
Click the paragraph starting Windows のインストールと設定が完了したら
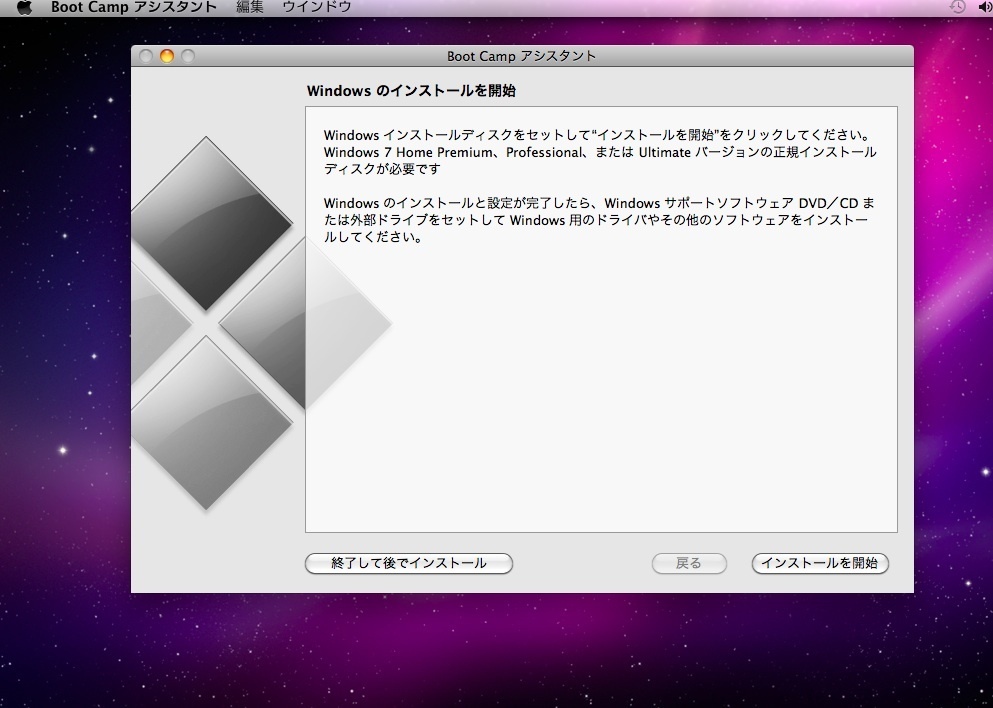(598, 220)
